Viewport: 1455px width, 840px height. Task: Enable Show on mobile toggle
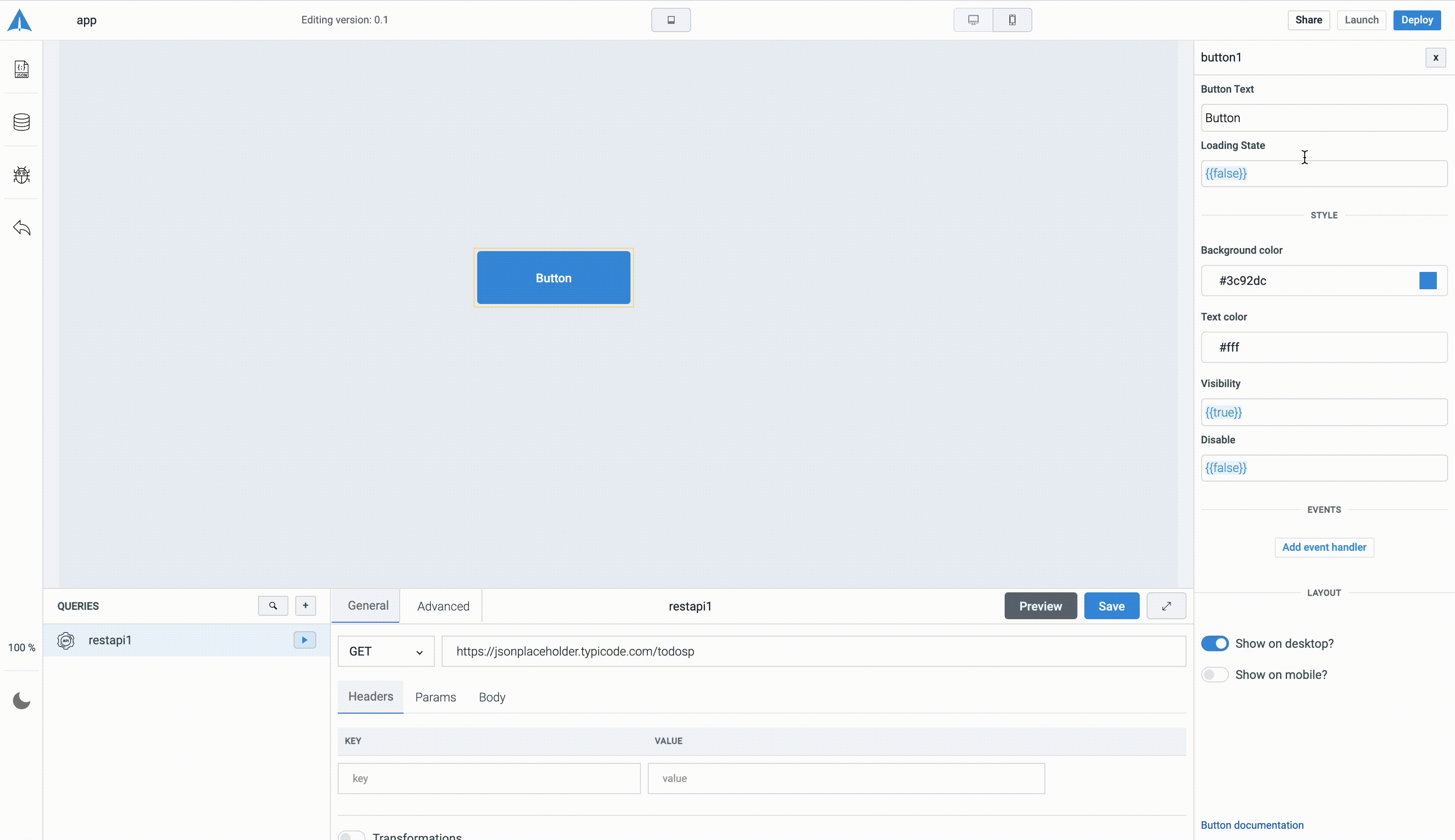click(1214, 675)
